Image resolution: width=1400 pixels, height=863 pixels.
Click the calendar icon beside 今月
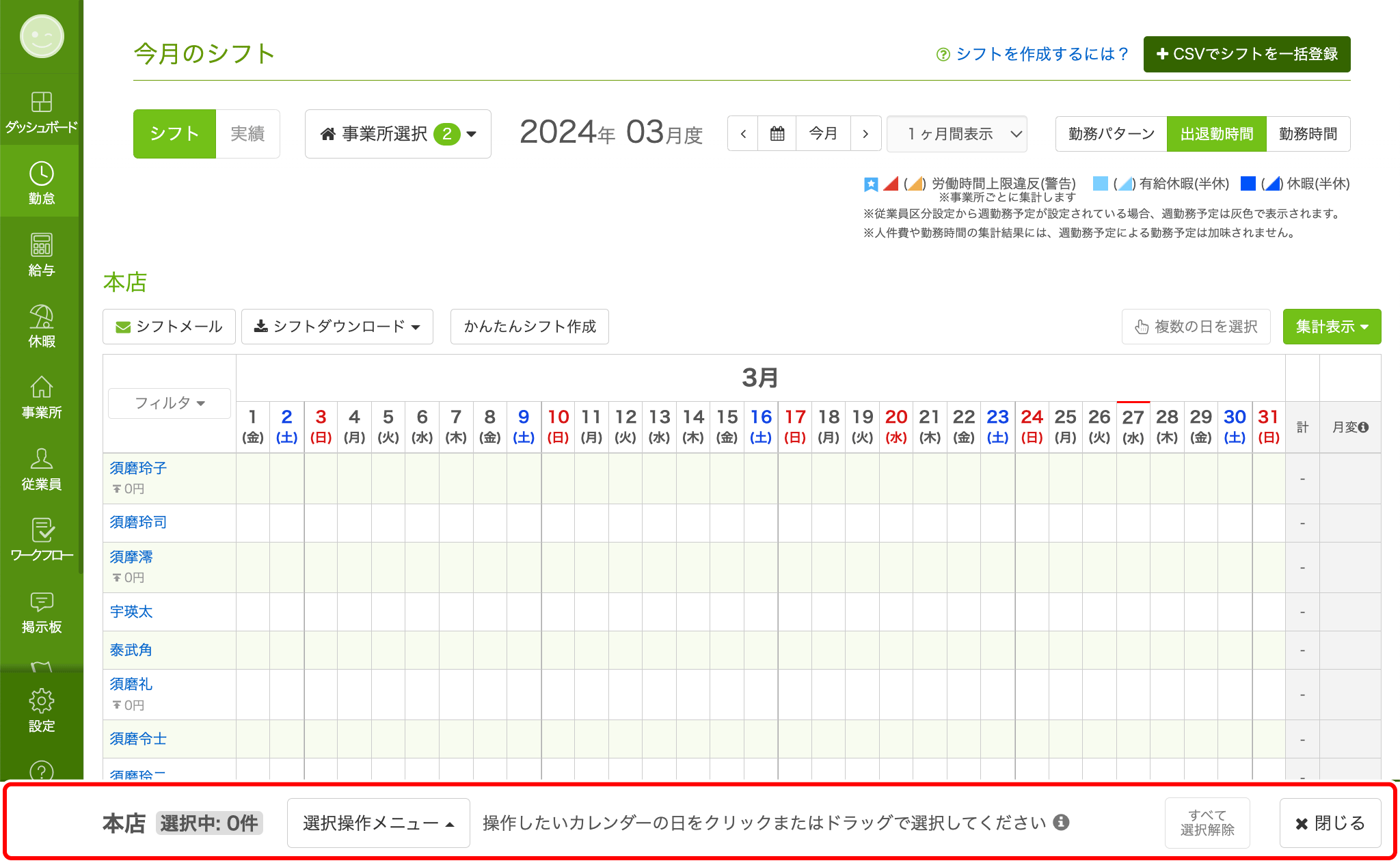[x=777, y=133]
